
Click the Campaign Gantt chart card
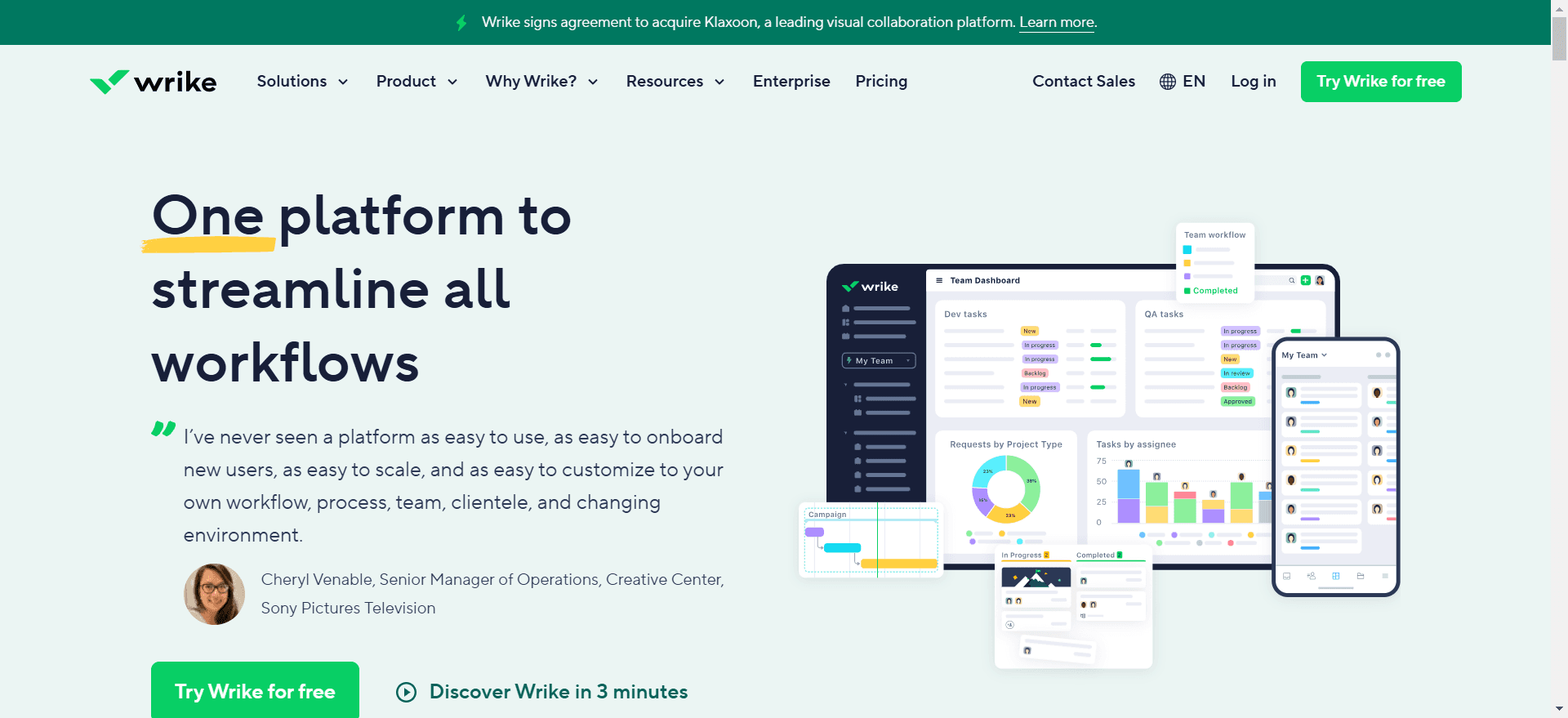coord(871,540)
